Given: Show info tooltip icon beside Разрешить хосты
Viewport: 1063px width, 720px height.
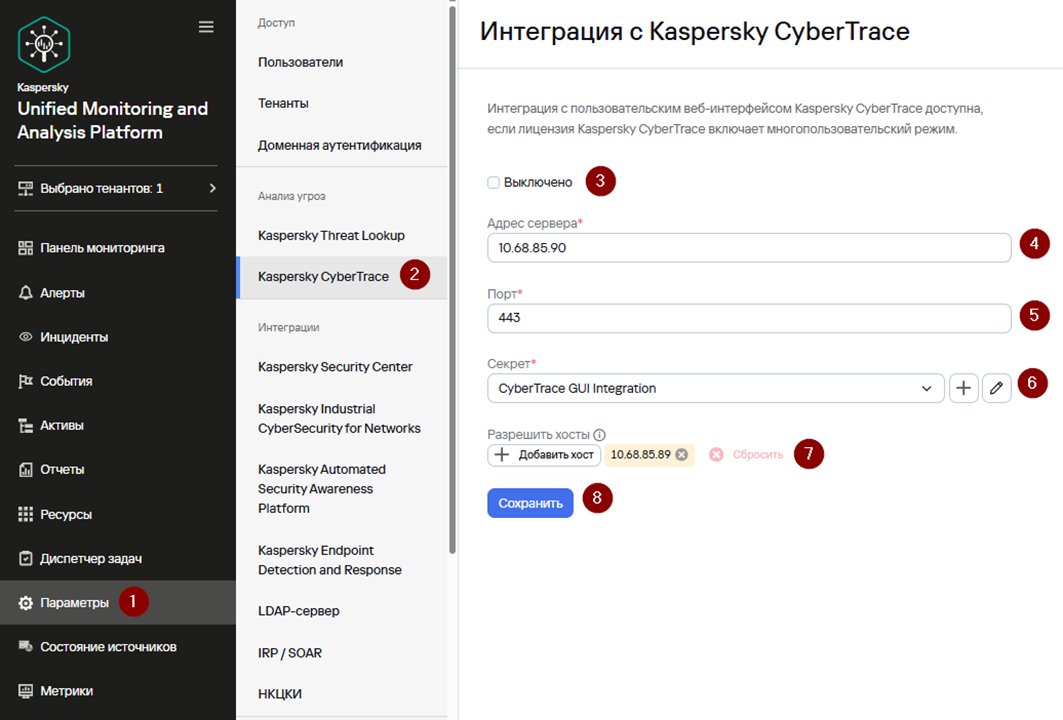Looking at the screenshot, I should pyautogui.click(x=599, y=435).
